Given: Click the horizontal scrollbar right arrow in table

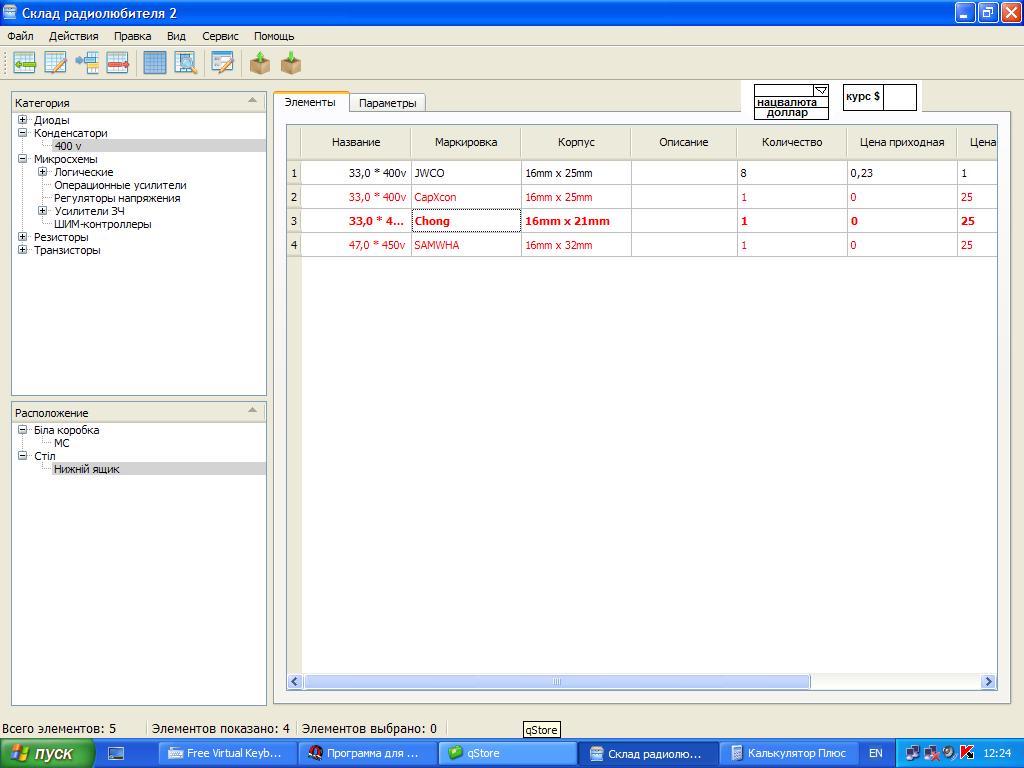Looking at the screenshot, I should pos(988,682).
